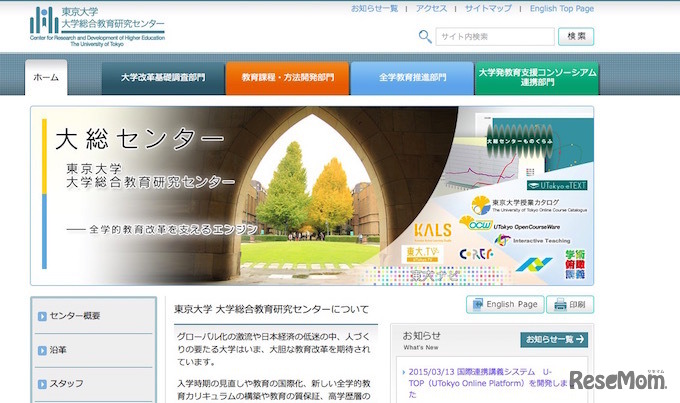Open the 学術俯瞰講義 colorful logo
Viewport: 680px width, 403px height.
point(575,264)
